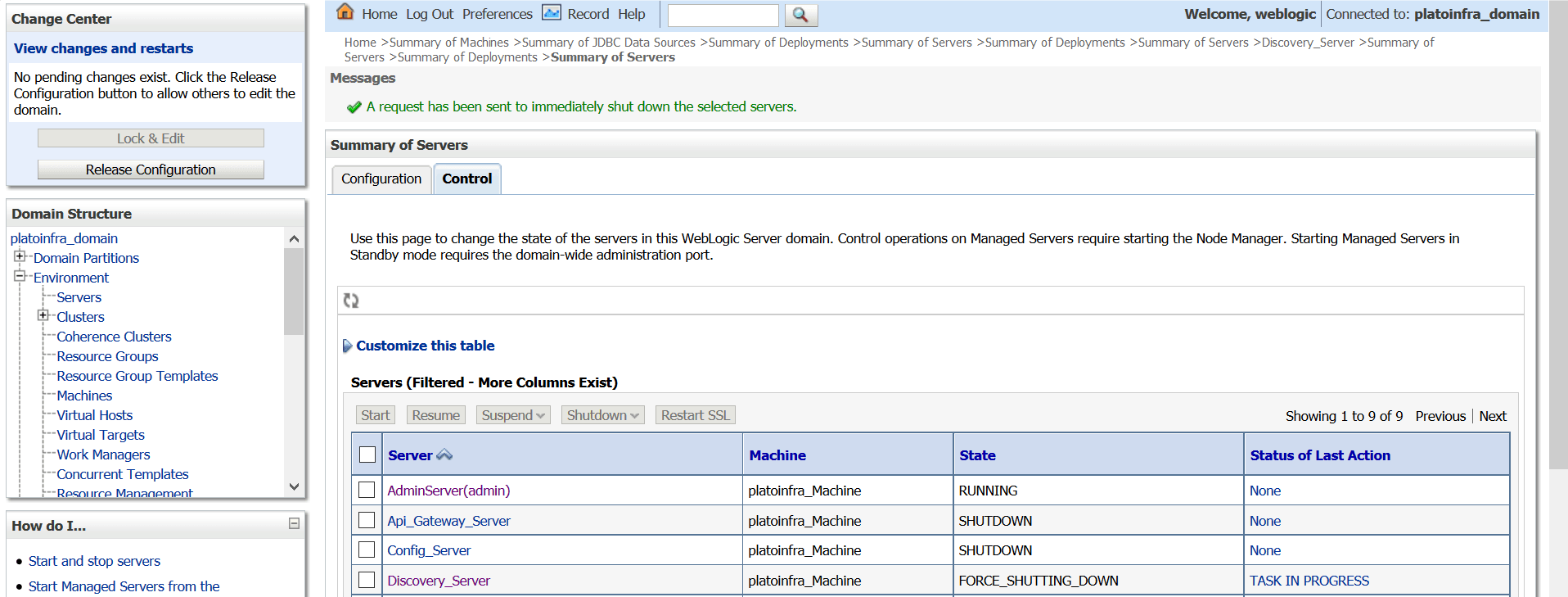Open the Config_Server link

click(x=429, y=550)
